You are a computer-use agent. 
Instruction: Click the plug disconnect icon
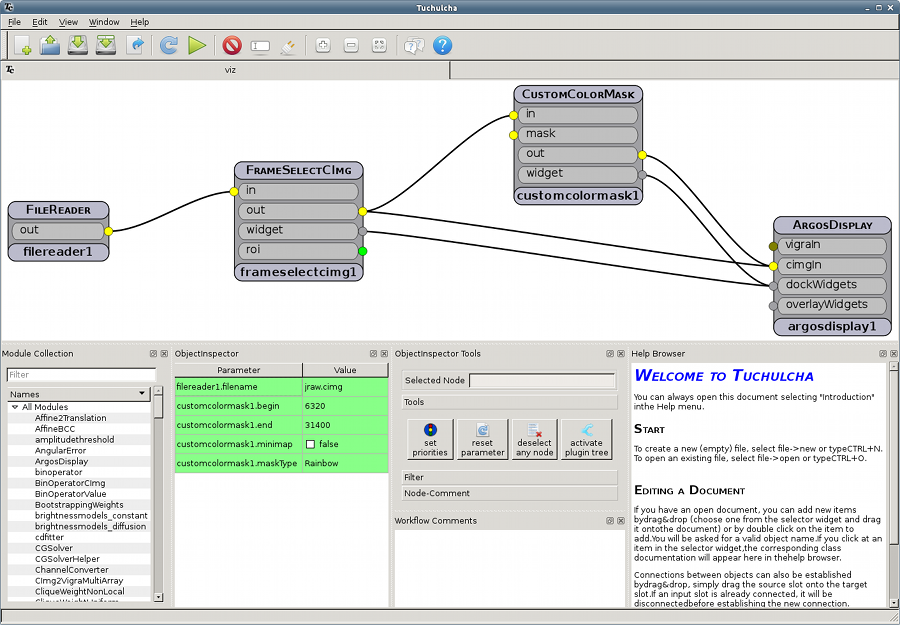[288, 46]
